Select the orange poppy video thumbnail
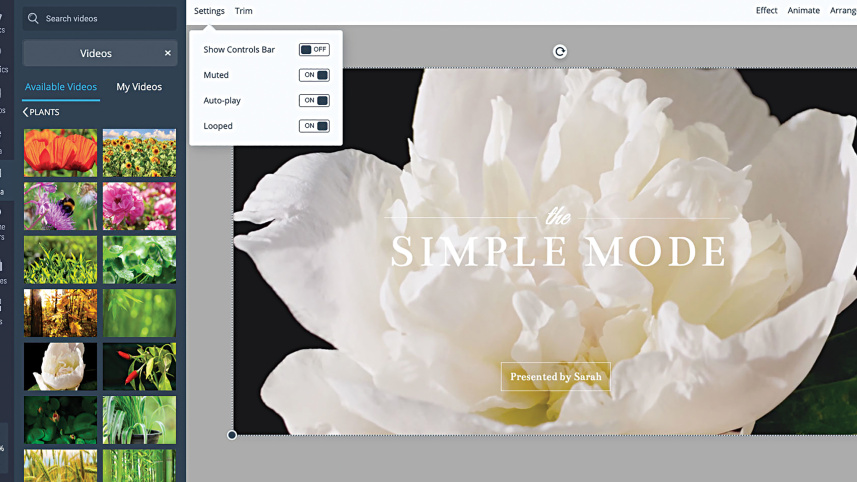 click(x=61, y=153)
